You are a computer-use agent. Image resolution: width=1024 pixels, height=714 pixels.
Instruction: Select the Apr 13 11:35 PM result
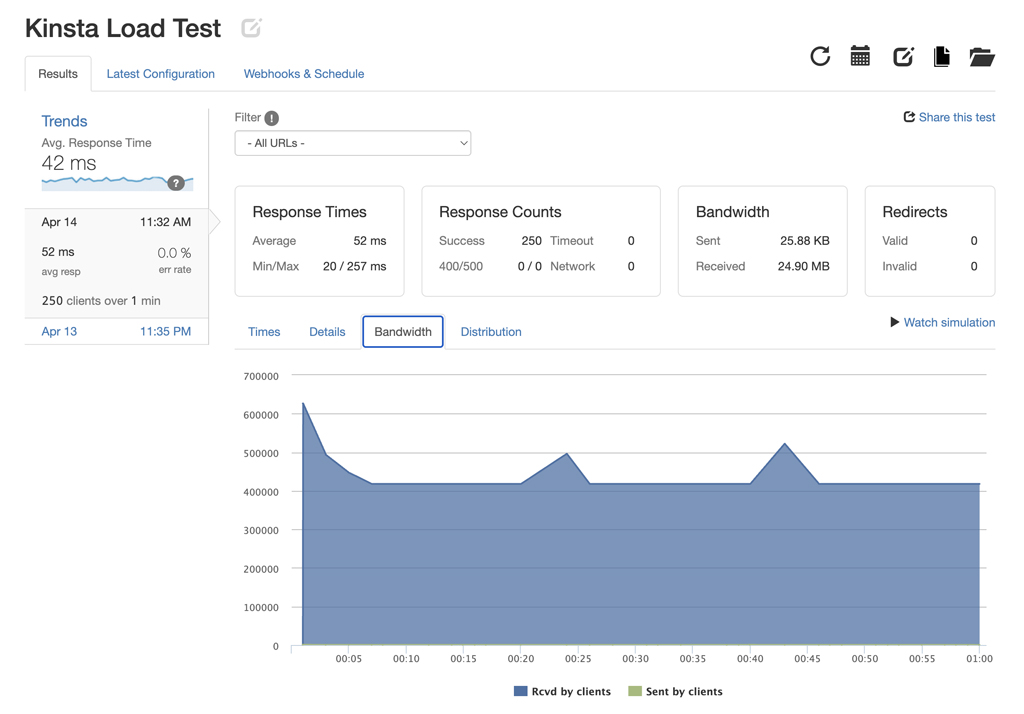[117, 331]
